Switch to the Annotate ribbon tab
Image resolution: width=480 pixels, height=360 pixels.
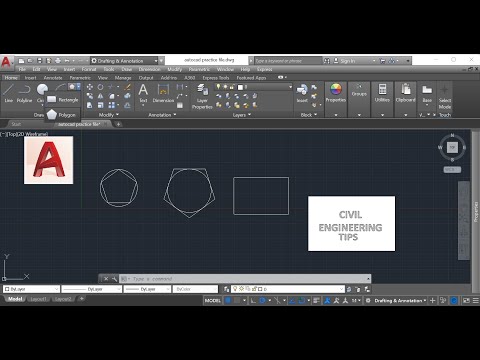click(53, 78)
